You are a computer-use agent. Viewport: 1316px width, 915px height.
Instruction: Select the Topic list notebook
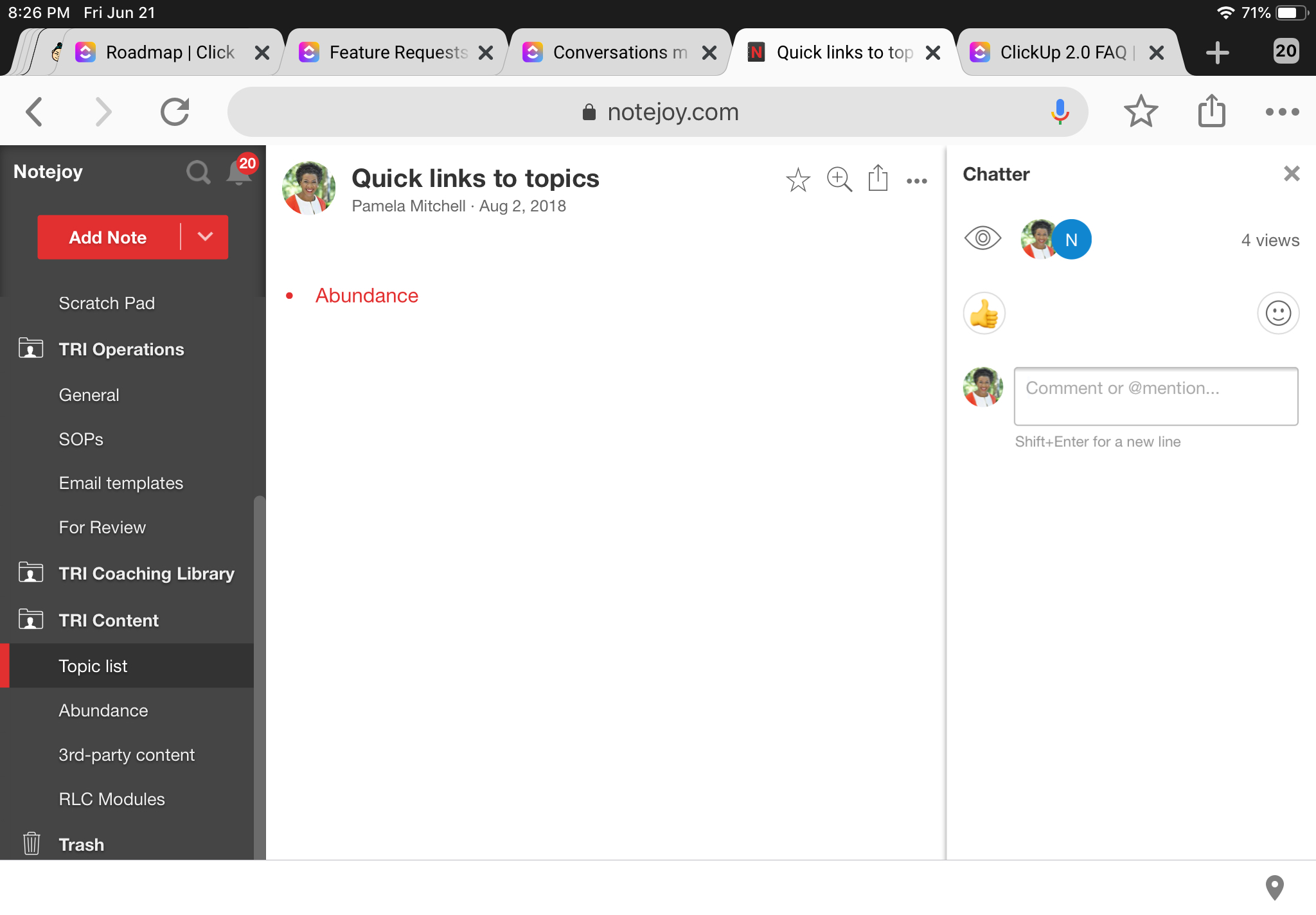tap(127, 666)
